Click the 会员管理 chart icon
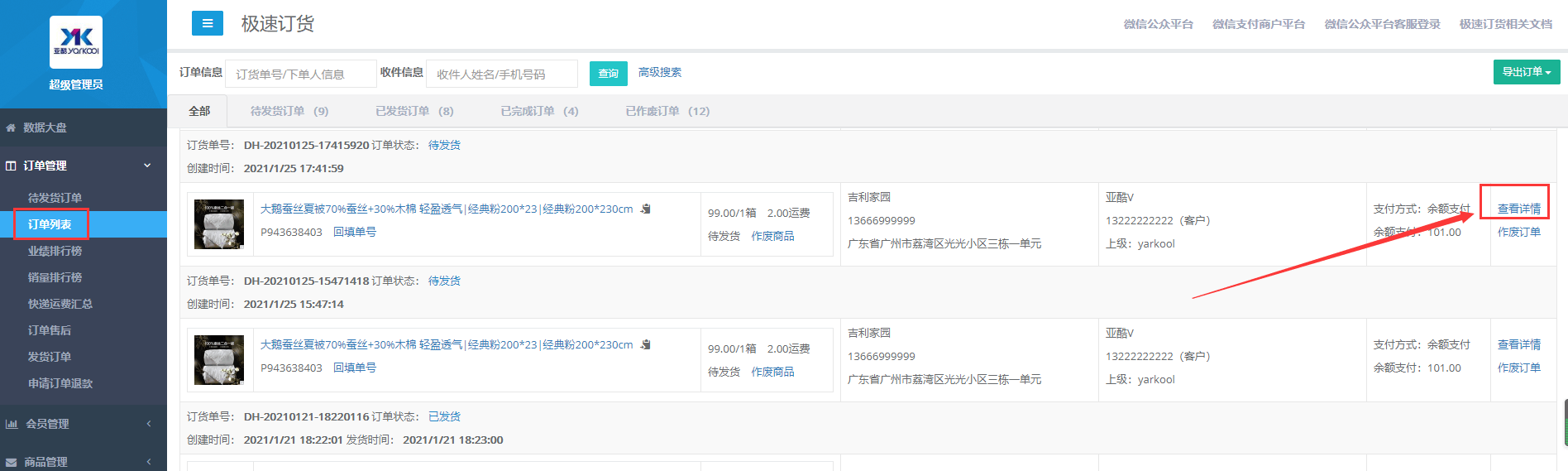The image size is (1568, 471). tap(12, 424)
